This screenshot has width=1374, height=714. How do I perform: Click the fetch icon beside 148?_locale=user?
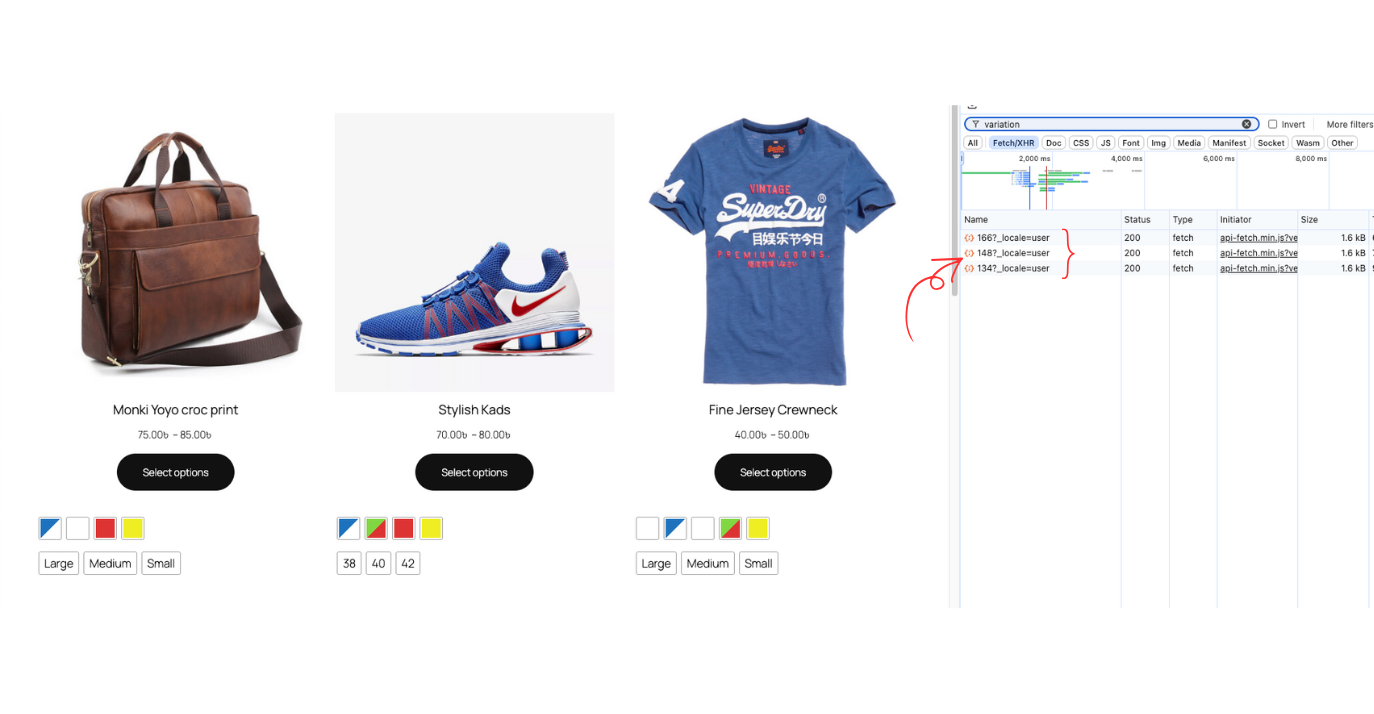967,253
